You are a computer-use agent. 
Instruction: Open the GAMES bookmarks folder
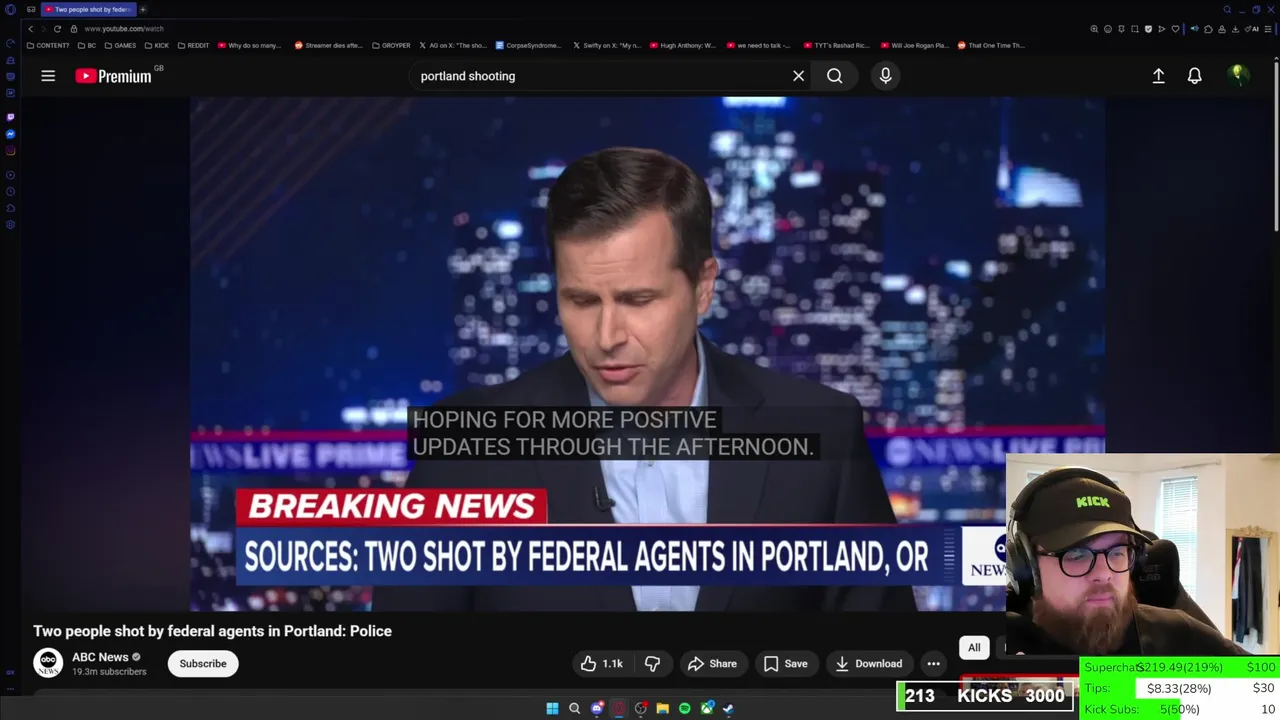[x=120, y=45]
